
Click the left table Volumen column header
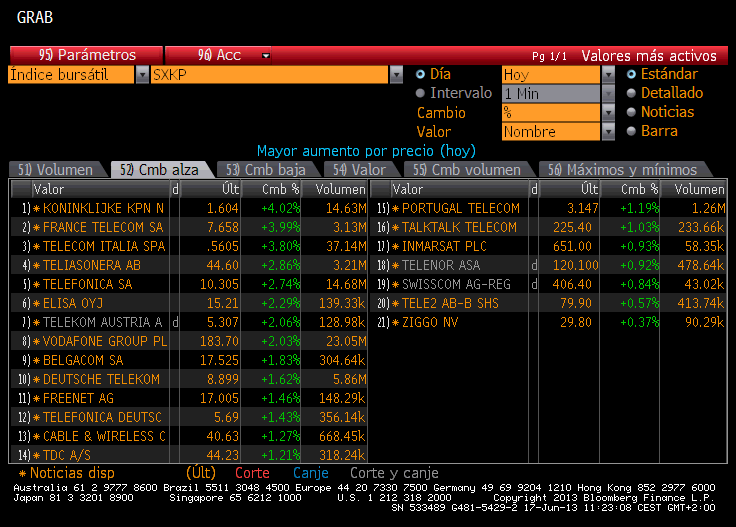click(335, 189)
